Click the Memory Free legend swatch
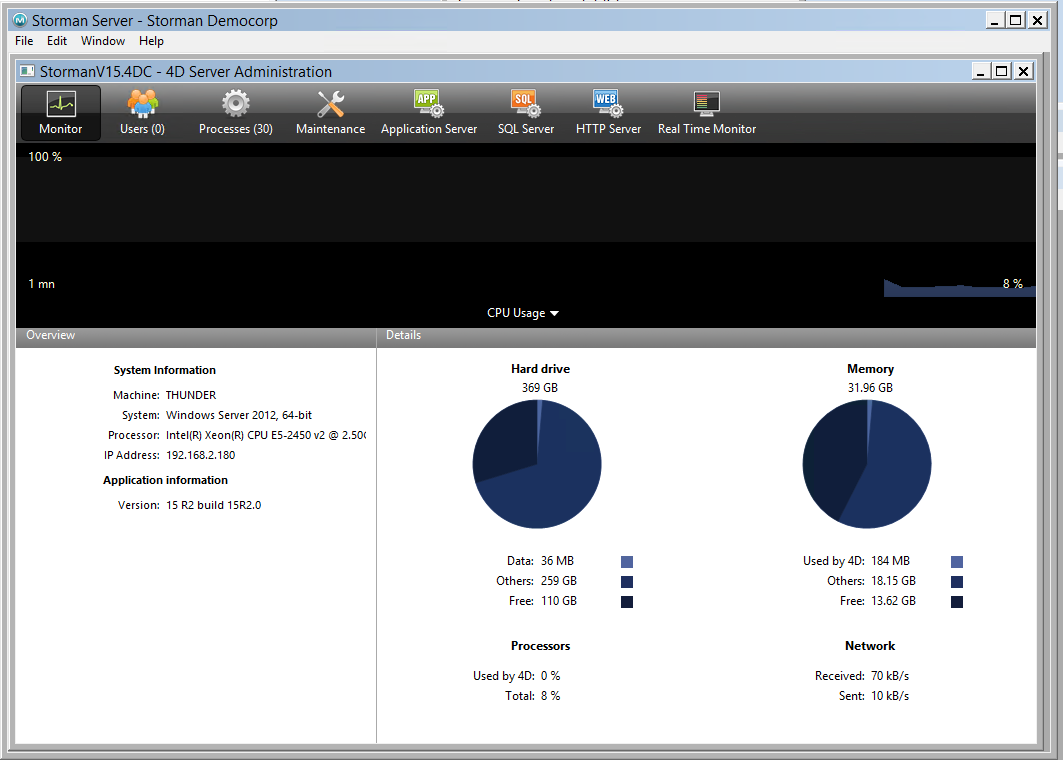 (957, 601)
